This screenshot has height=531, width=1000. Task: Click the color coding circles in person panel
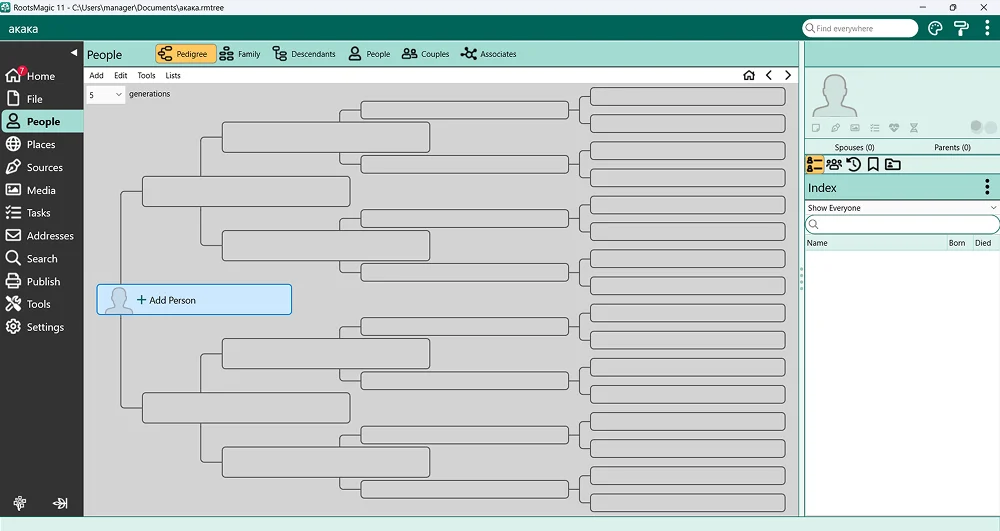pos(981,127)
